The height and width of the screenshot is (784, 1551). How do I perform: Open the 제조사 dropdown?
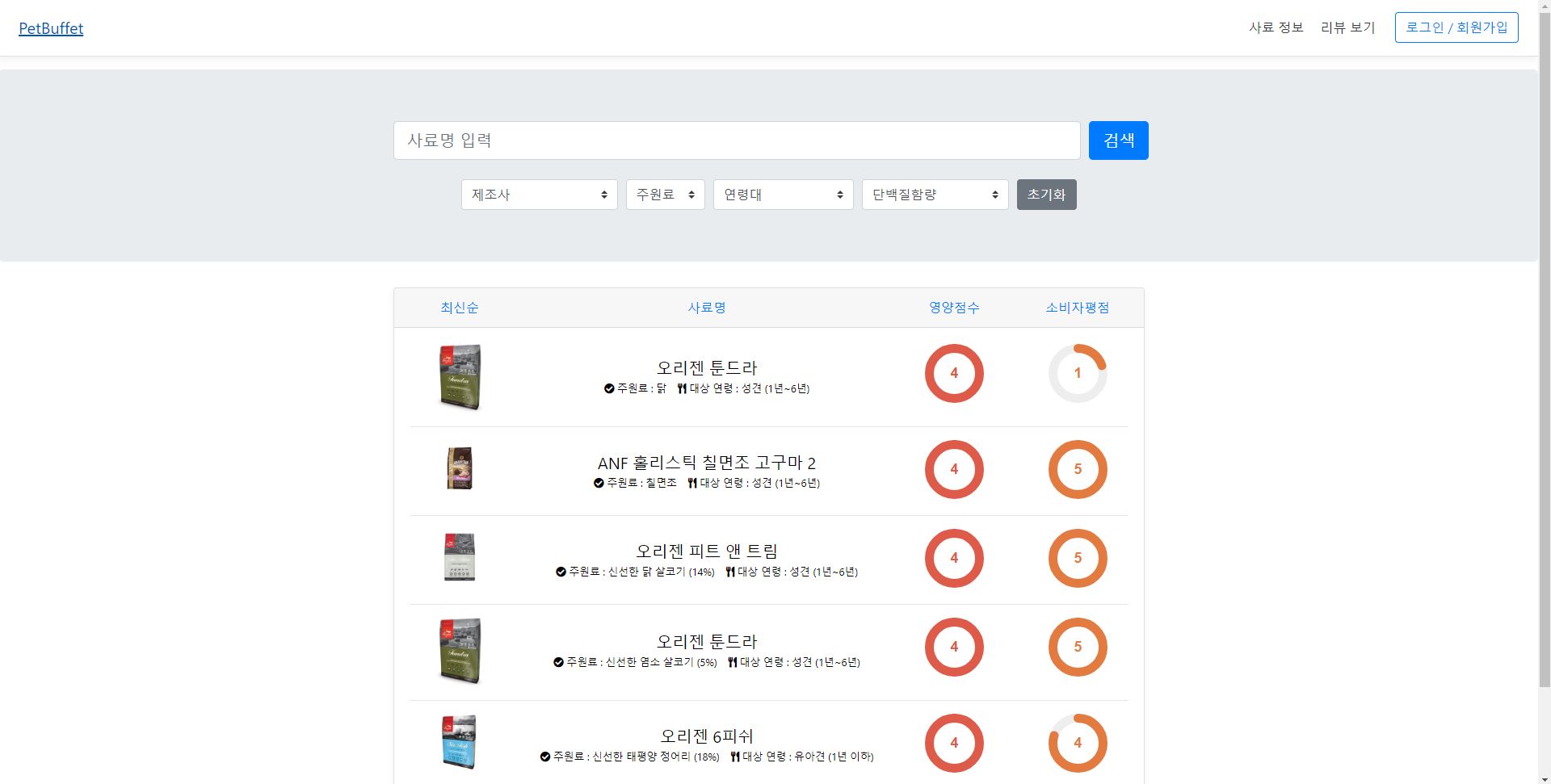(540, 195)
